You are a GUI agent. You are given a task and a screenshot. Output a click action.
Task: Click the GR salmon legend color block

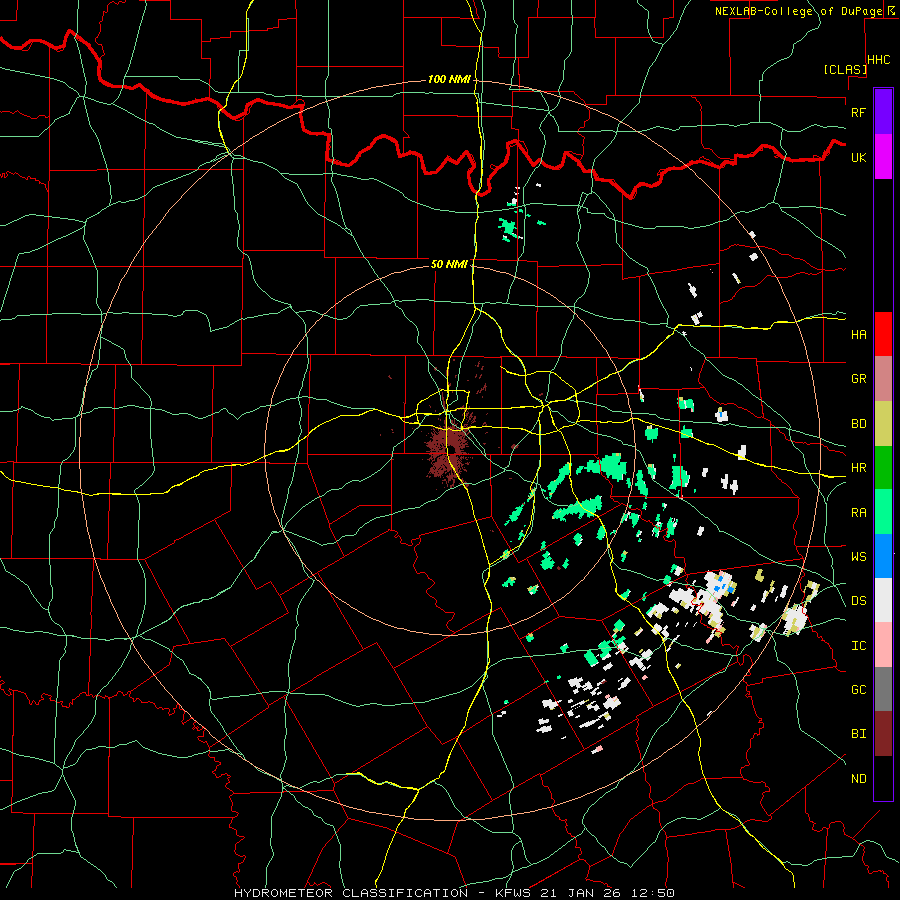tap(883, 379)
